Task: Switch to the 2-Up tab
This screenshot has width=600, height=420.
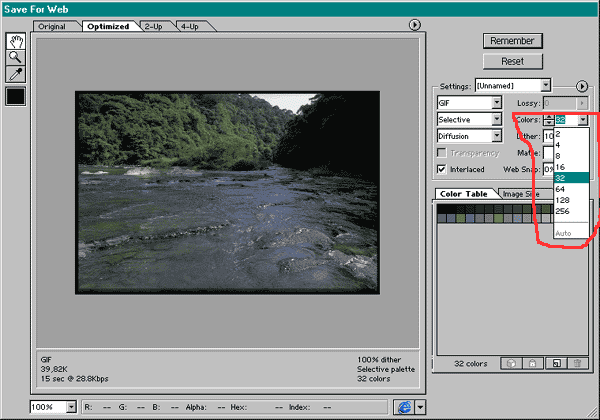Action: [x=154, y=26]
